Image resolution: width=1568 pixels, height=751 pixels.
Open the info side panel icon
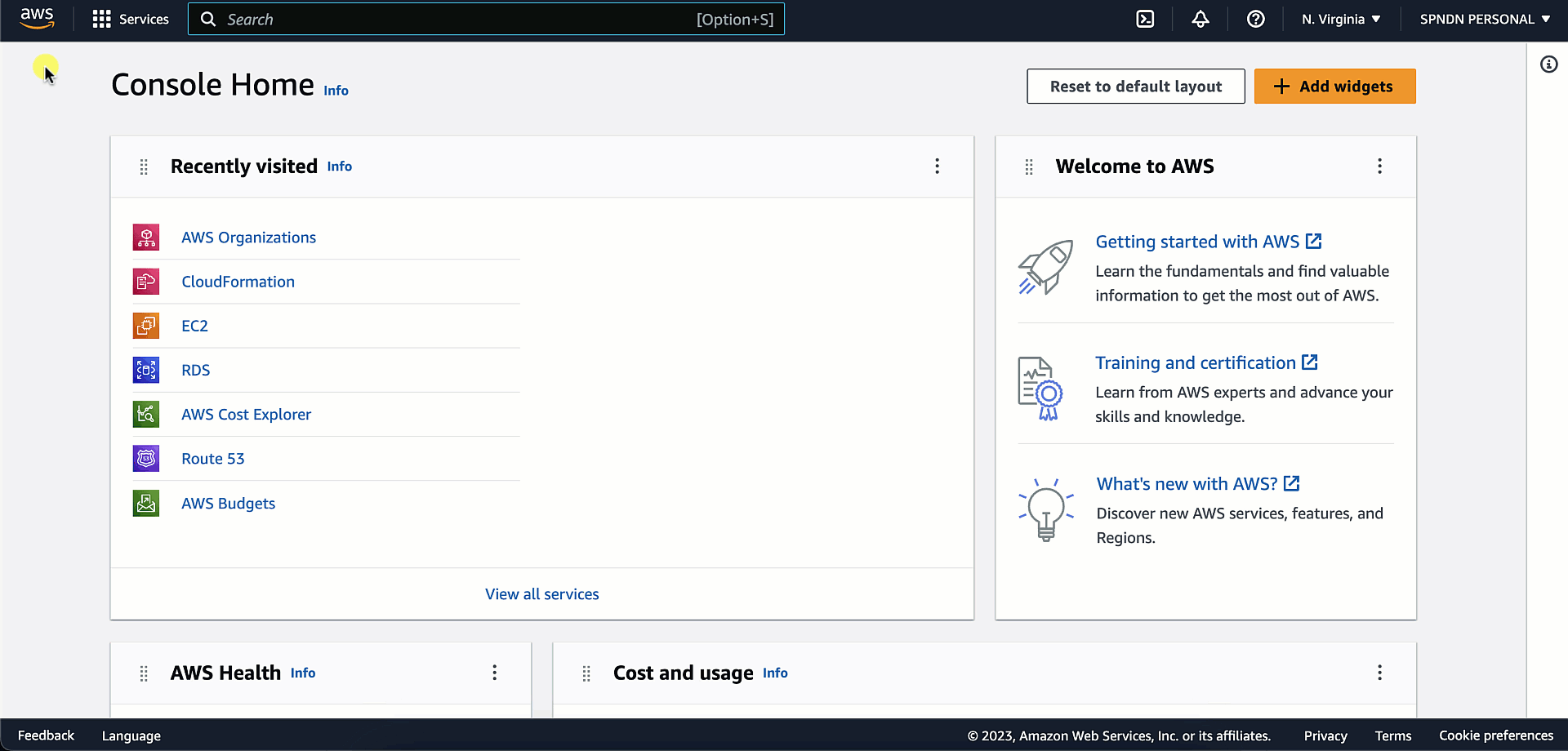1548,64
